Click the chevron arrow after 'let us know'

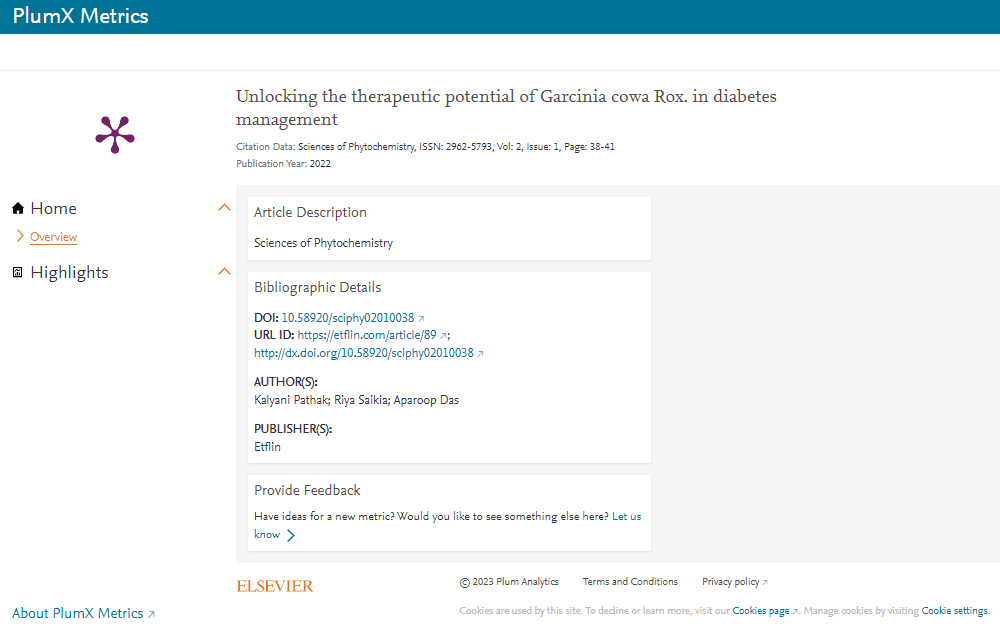pos(291,535)
